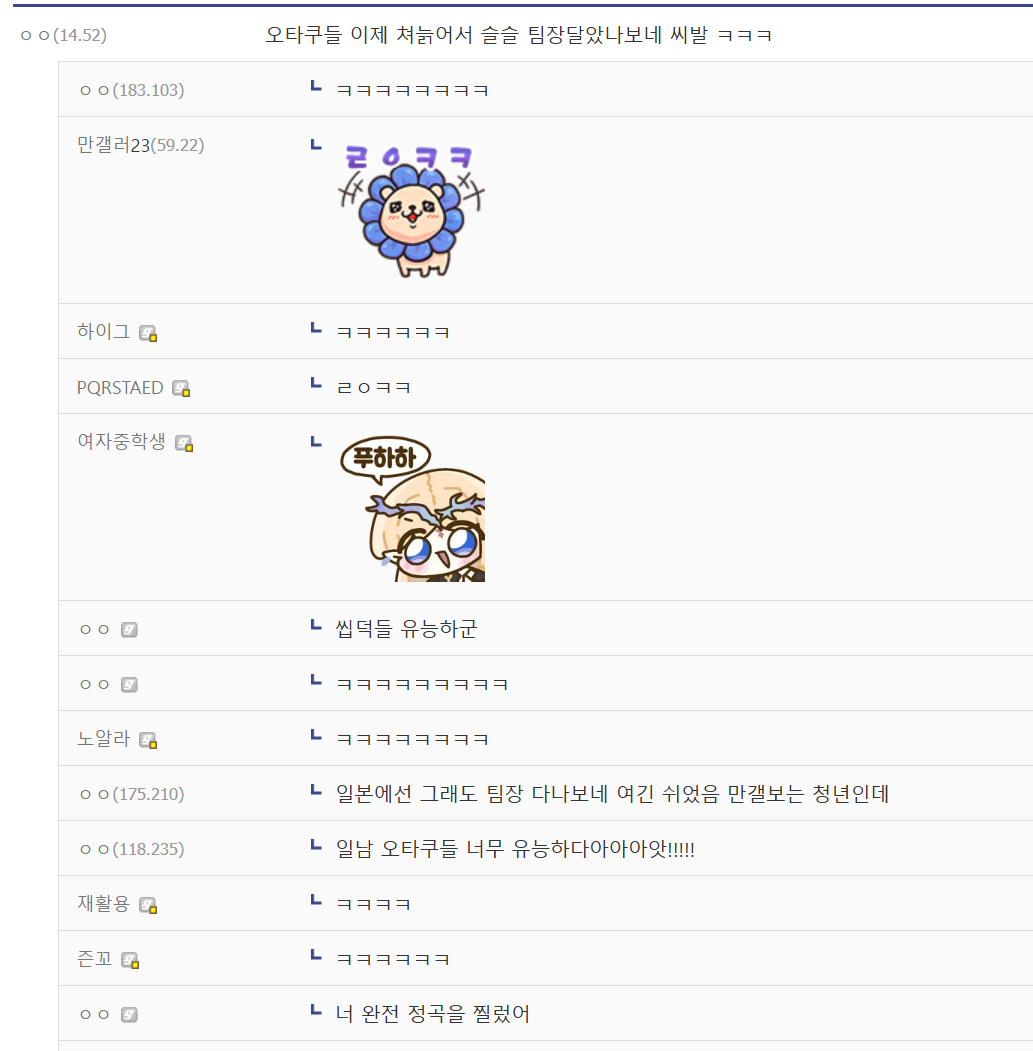Open 여자중학생's gallog icon
The height and width of the screenshot is (1051, 1033).
[184, 443]
